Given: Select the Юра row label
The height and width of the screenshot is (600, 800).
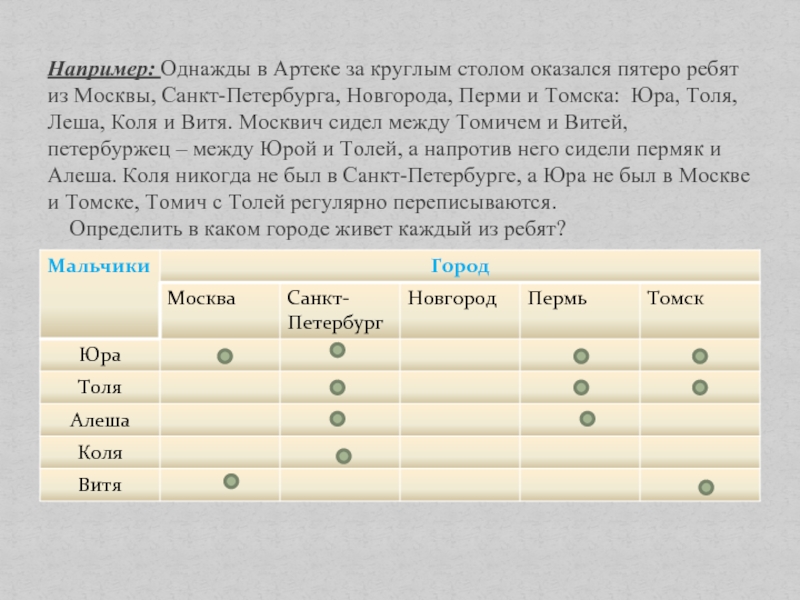Looking at the screenshot, I should [99, 355].
